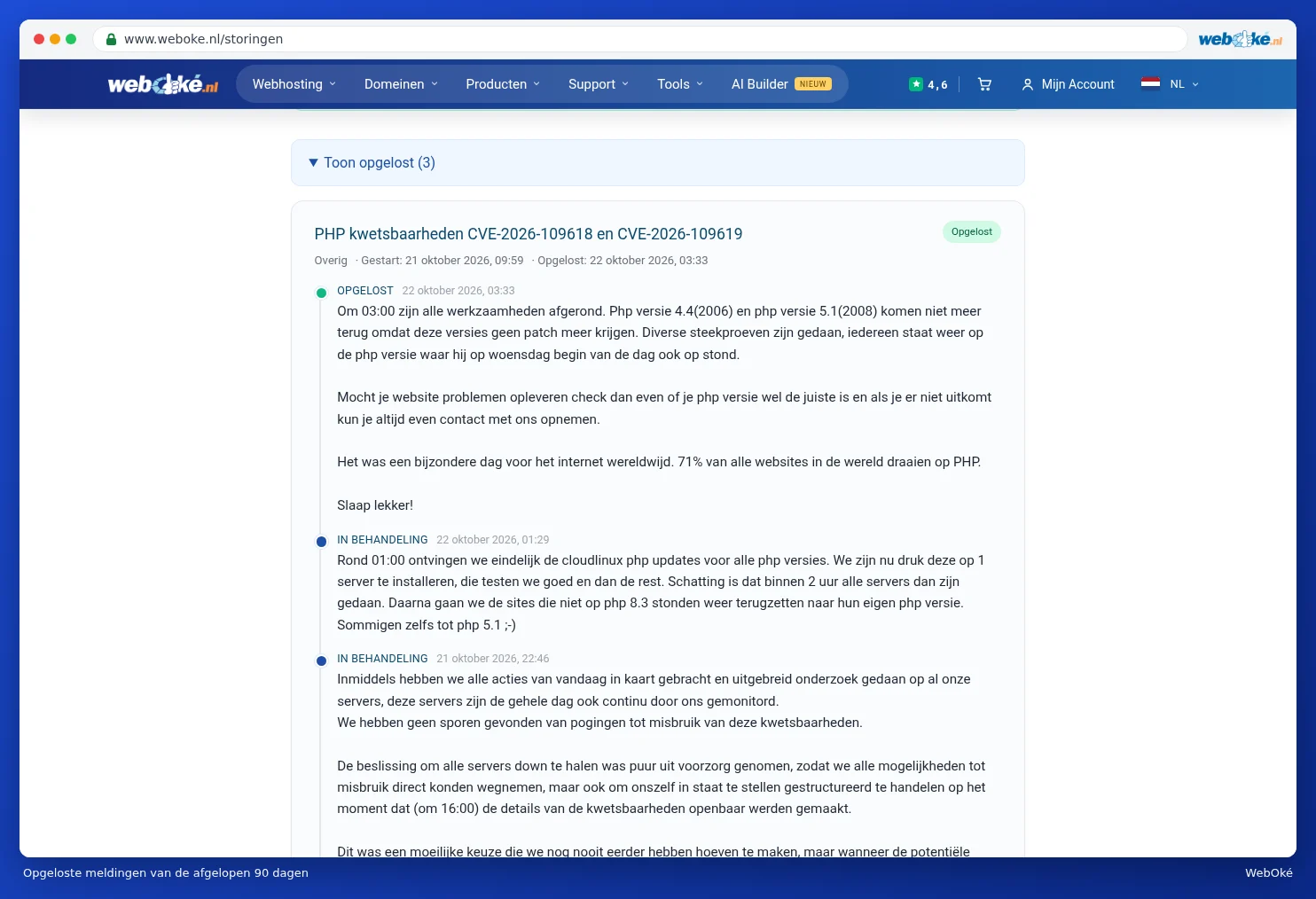Click the Opgelost status badge
The width and height of the screenshot is (1316, 899).
point(972,232)
